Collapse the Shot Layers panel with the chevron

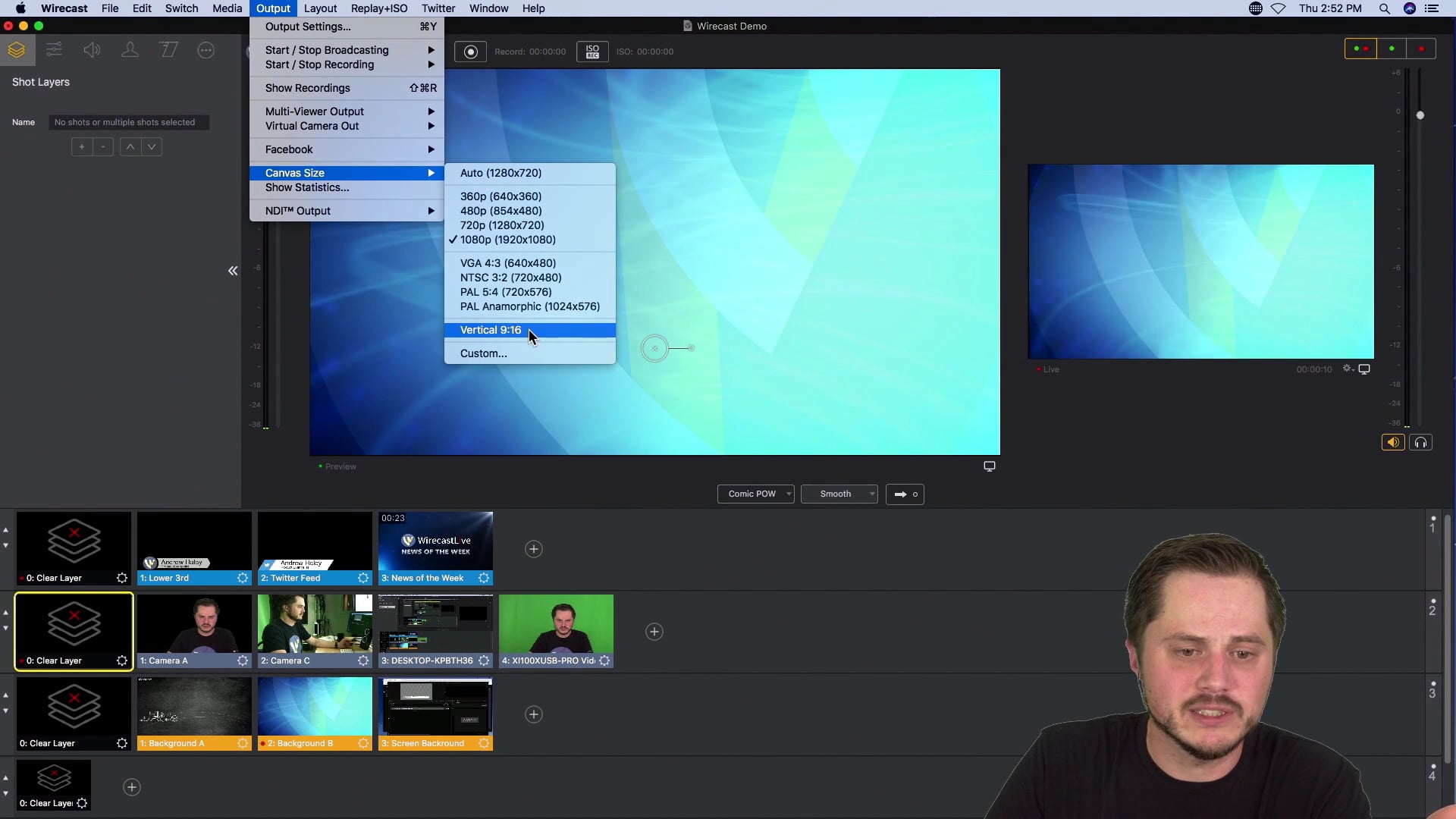click(233, 271)
